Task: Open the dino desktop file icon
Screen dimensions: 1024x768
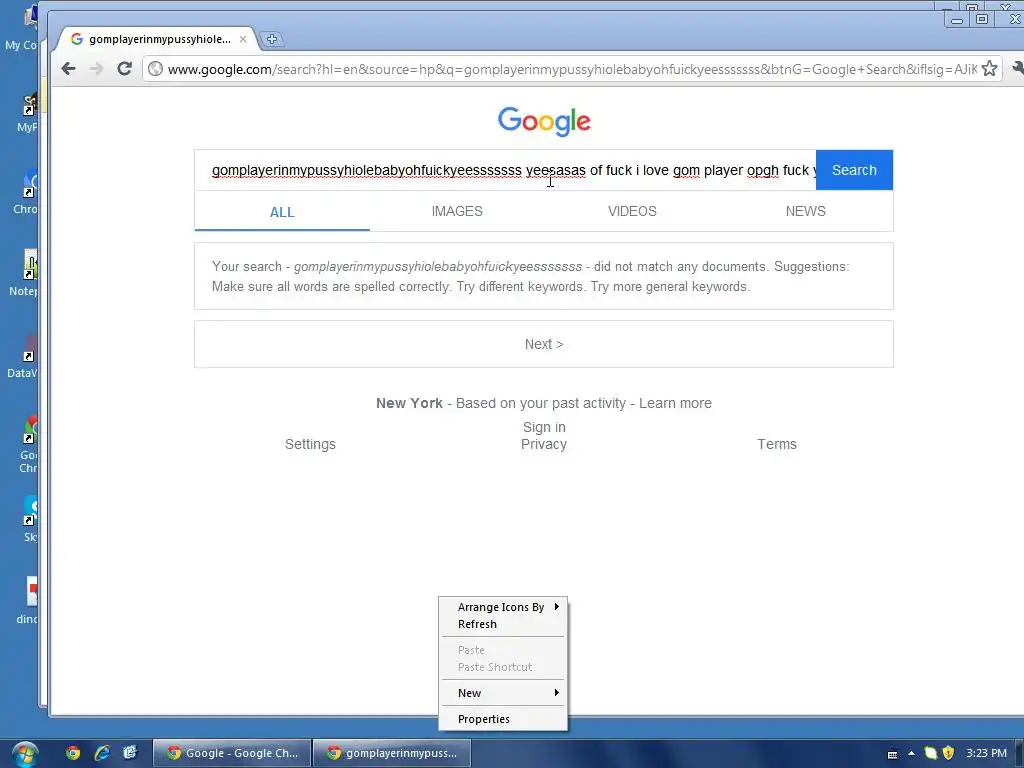Action: pyautogui.click(x=28, y=601)
